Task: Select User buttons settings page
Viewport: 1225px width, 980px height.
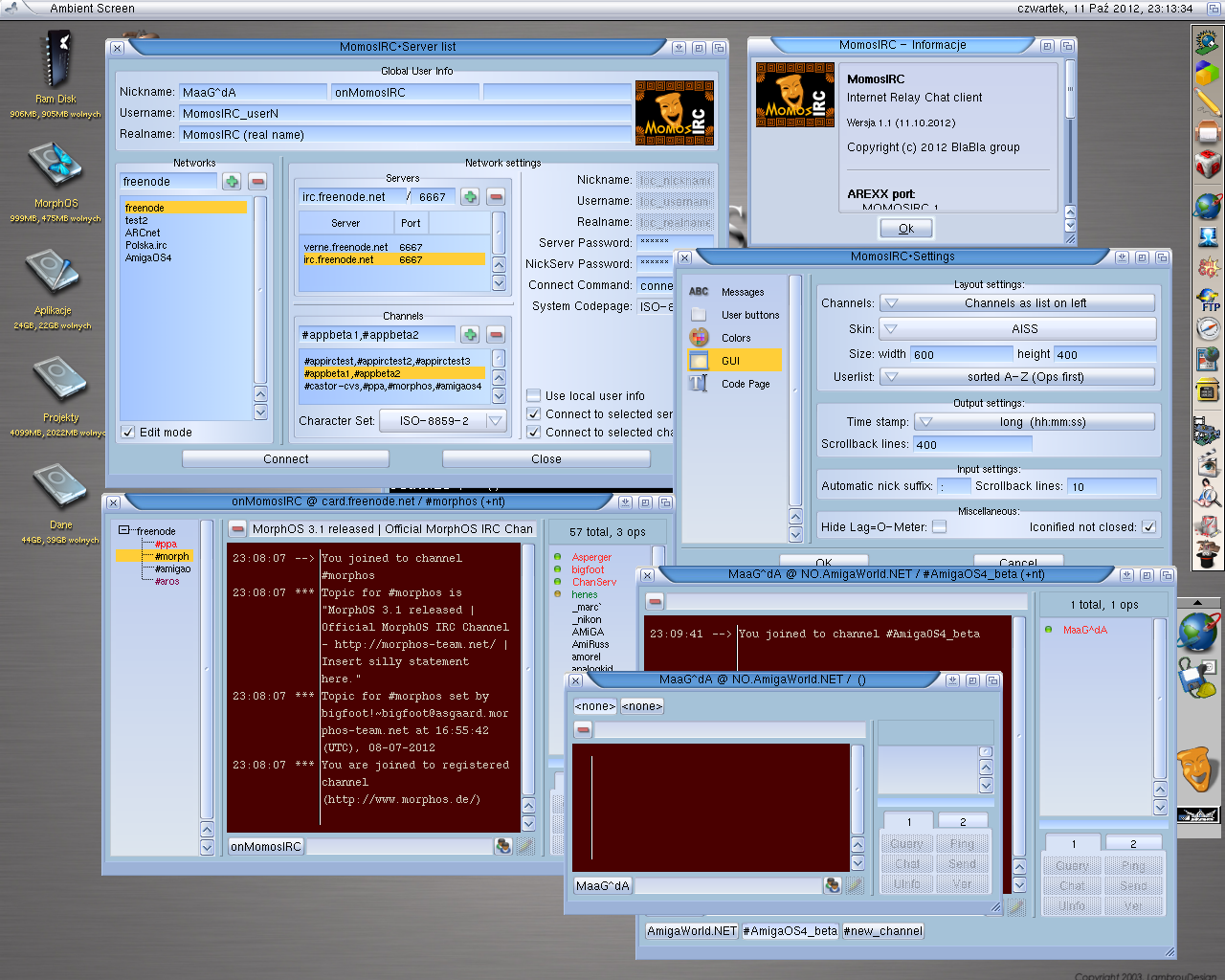Action: point(735,315)
